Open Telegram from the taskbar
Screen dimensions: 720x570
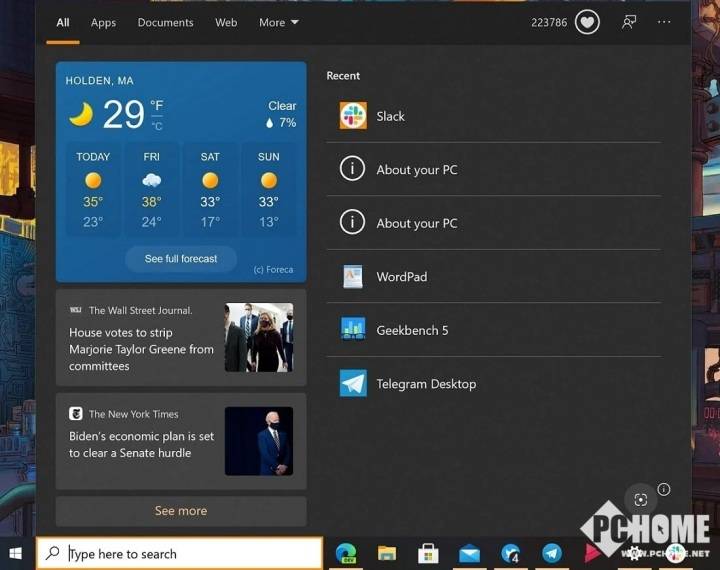point(552,553)
